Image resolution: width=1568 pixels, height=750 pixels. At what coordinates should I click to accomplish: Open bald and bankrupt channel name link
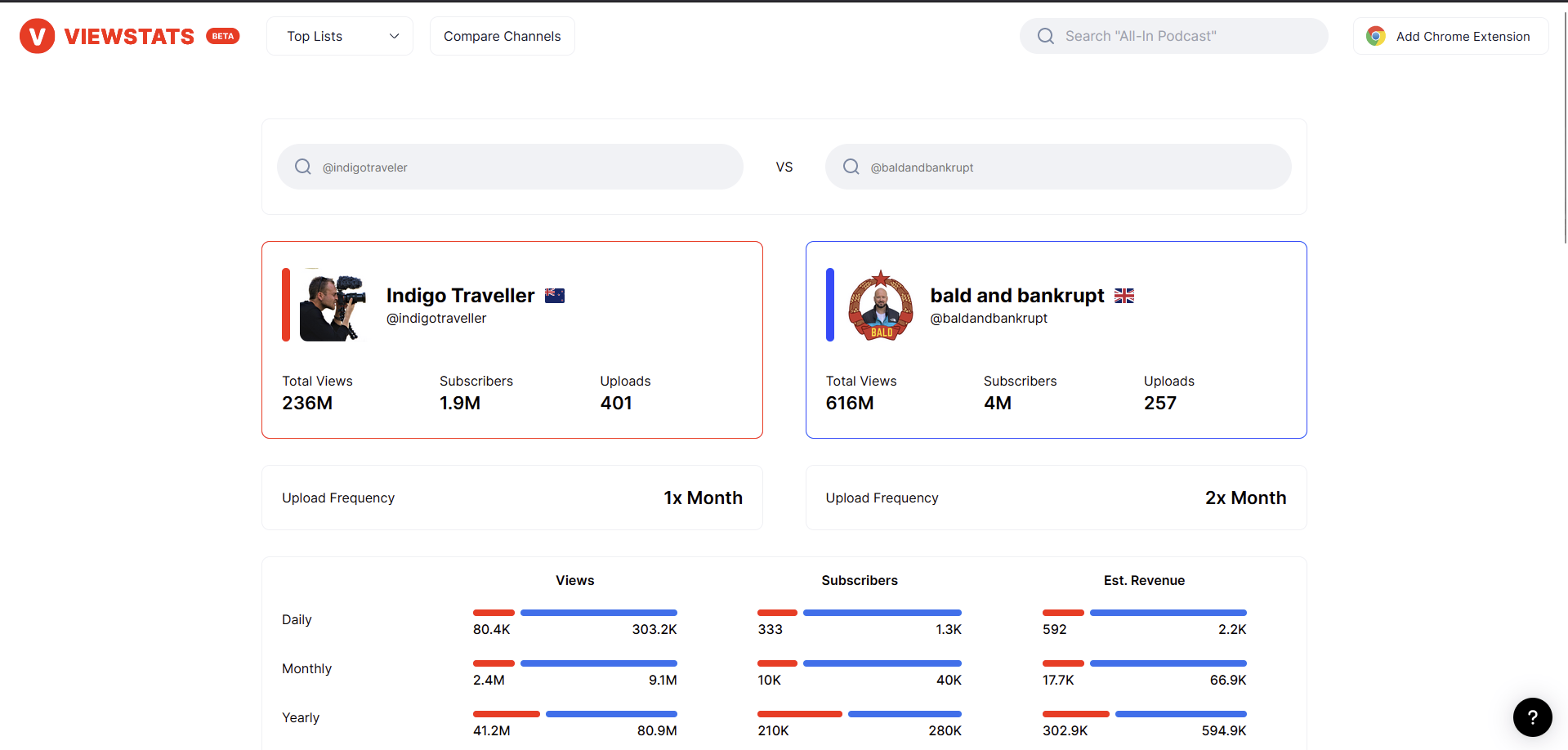(1017, 295)
